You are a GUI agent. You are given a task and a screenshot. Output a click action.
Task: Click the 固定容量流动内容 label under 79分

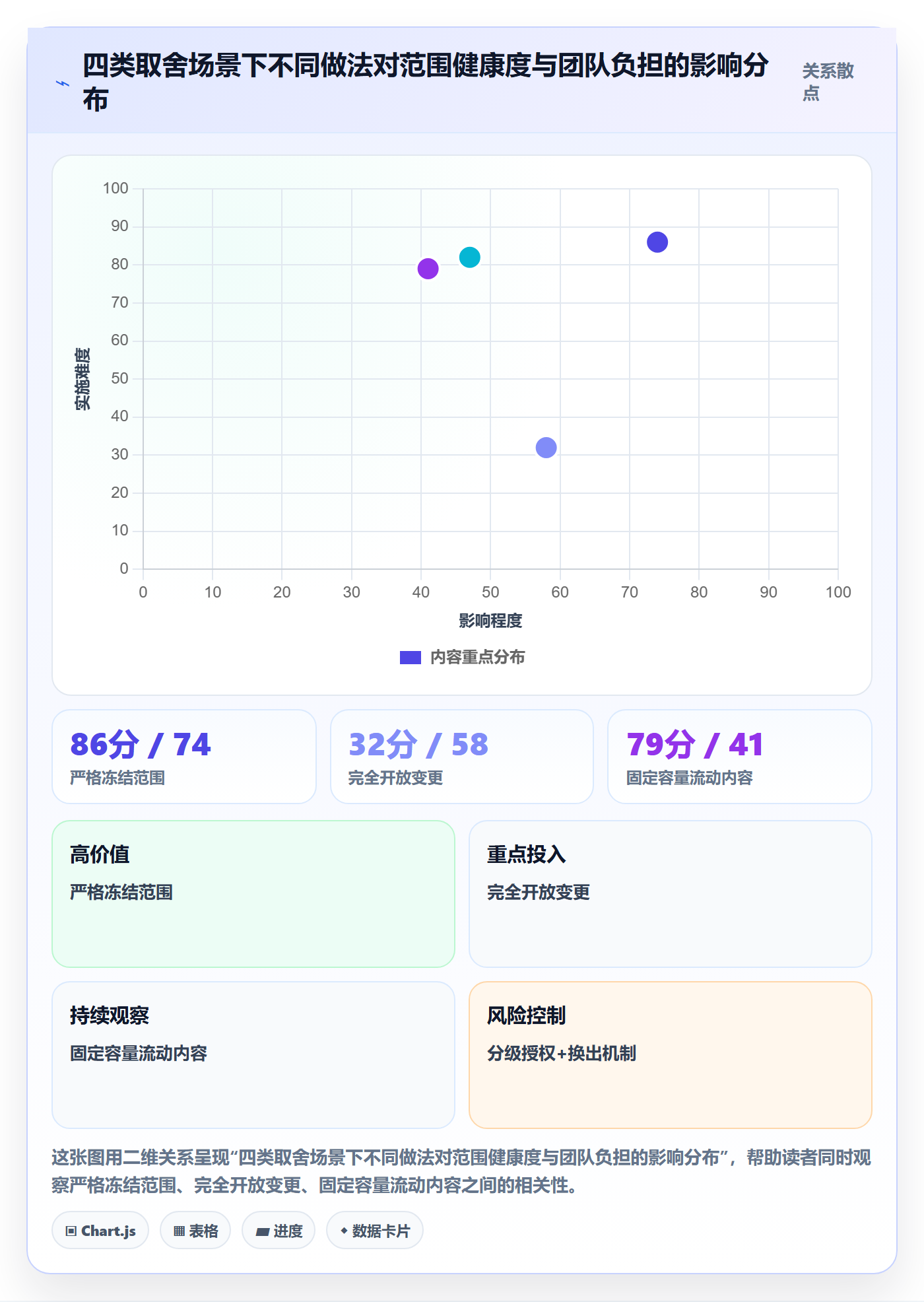click(689, 778)
